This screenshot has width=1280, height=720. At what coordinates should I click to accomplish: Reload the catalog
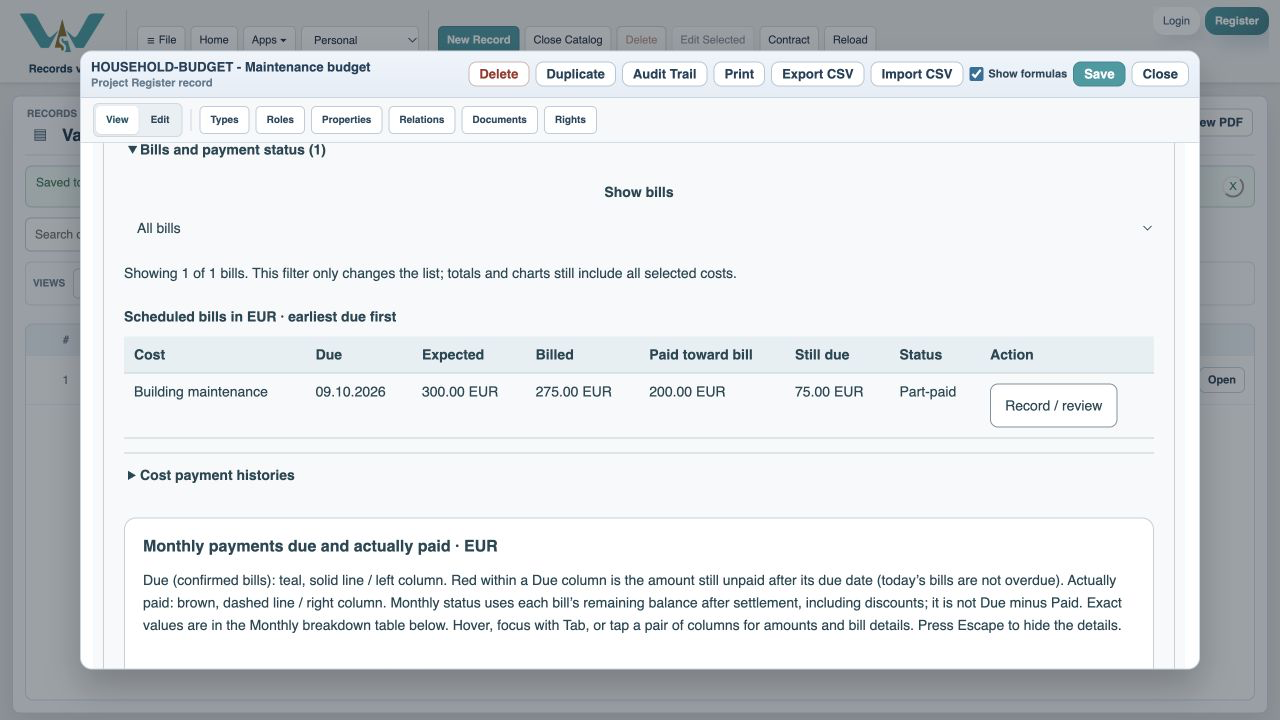pyautogui.click(x=850, y=40)
